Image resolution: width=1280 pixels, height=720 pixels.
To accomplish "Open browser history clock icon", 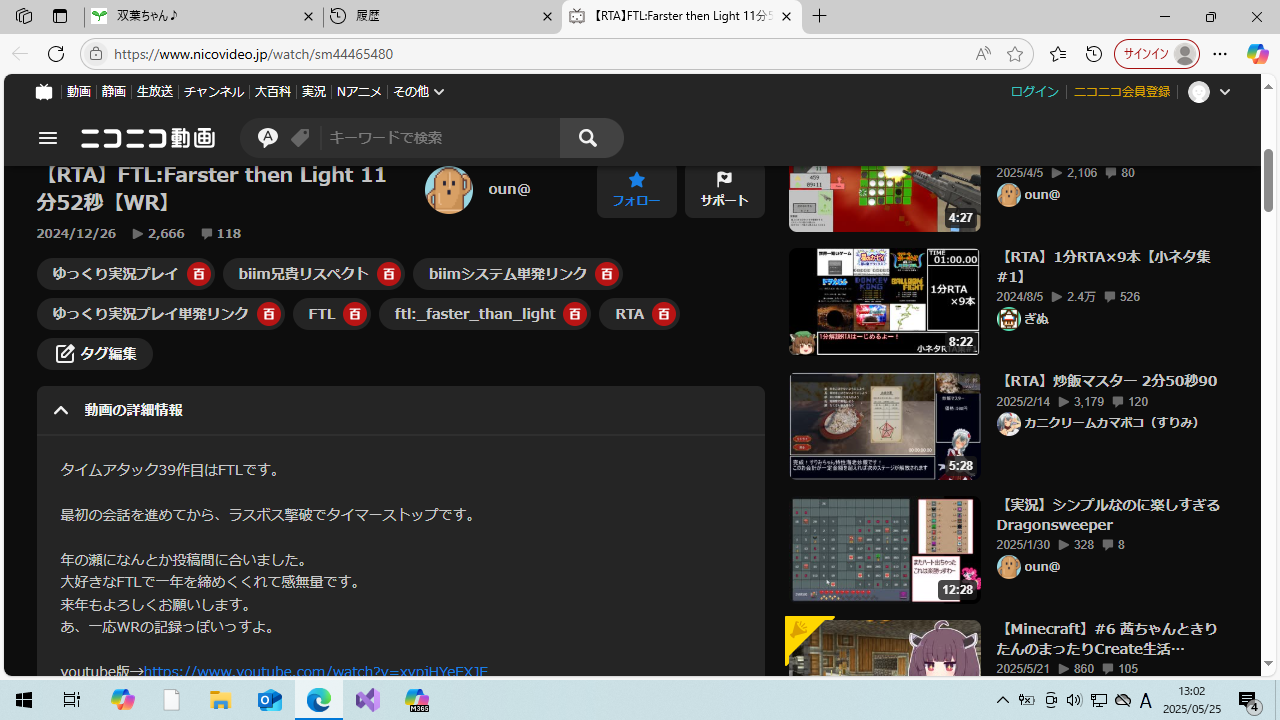I will (x=1094, y=54).
